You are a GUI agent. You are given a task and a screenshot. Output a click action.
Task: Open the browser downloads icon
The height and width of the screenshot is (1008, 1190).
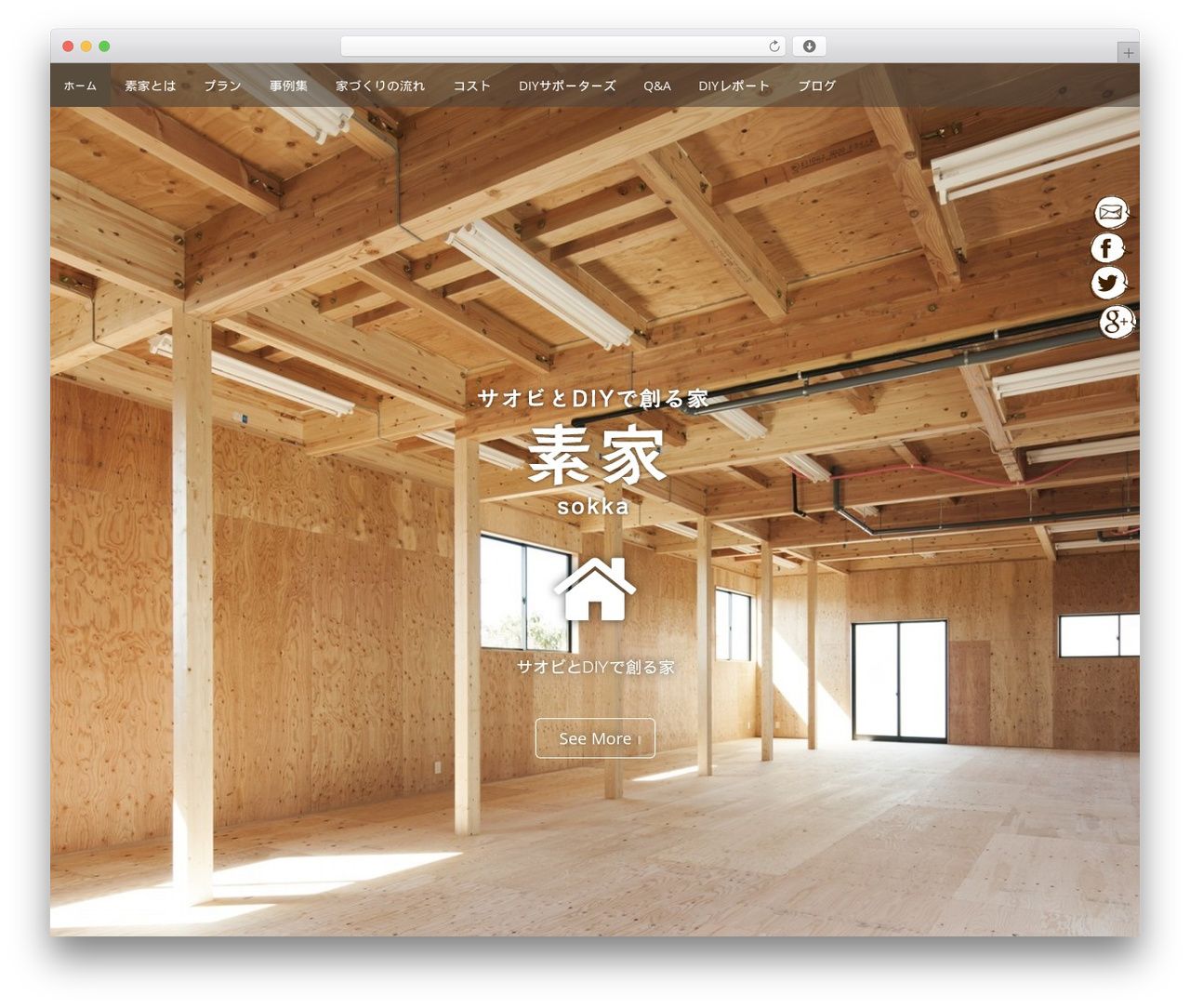(x=809, y=46)
